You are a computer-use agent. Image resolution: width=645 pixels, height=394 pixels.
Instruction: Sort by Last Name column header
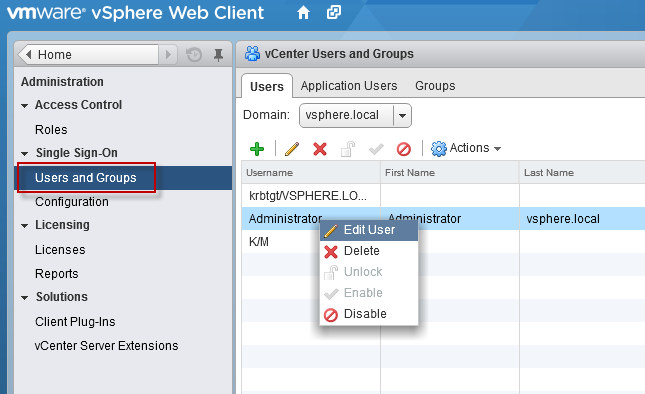[582, 173]
